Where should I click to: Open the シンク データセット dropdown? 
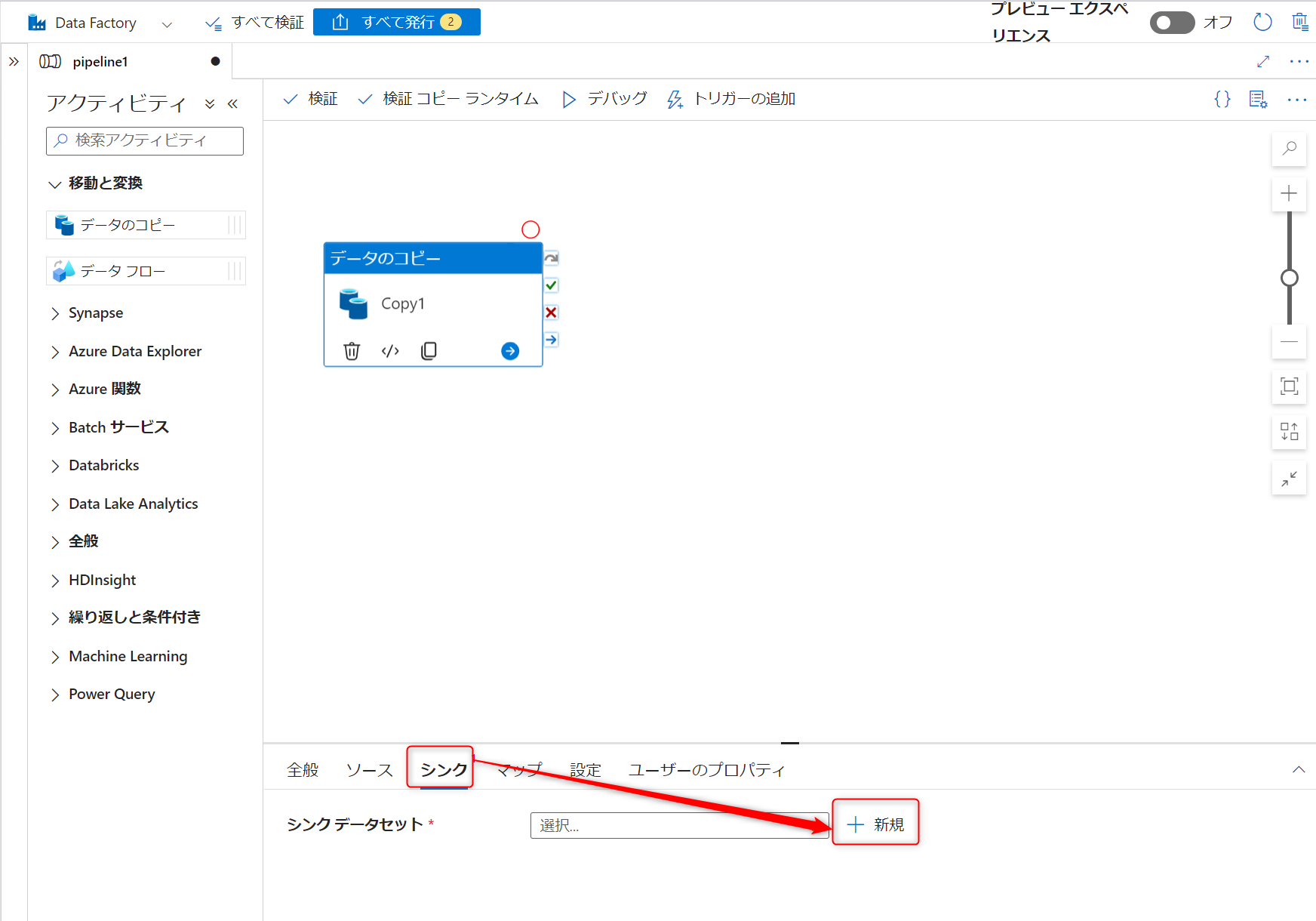pos(679,825)
